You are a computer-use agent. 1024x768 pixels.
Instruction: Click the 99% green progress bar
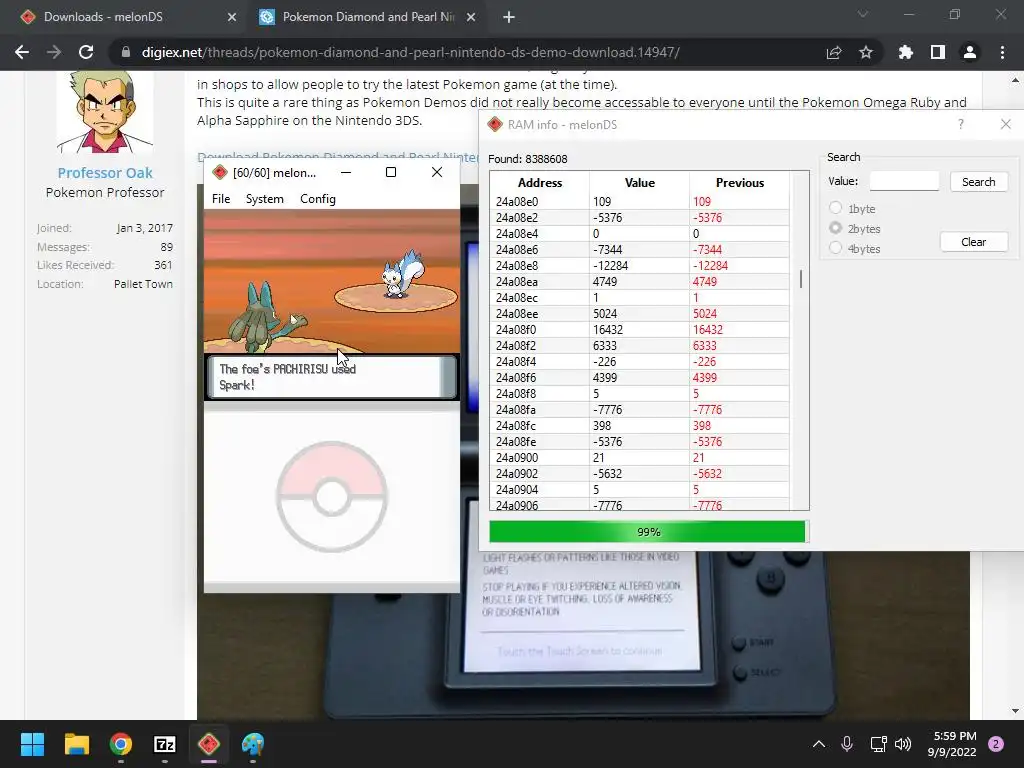[647, 532]
